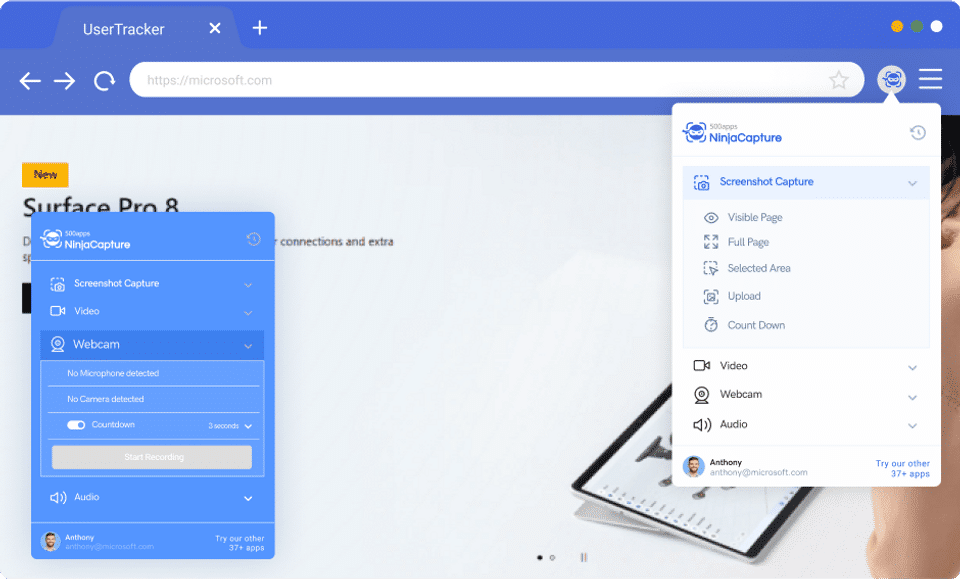
Task: Click the video camera icon in white panel
Action: [x=702, y=365]
